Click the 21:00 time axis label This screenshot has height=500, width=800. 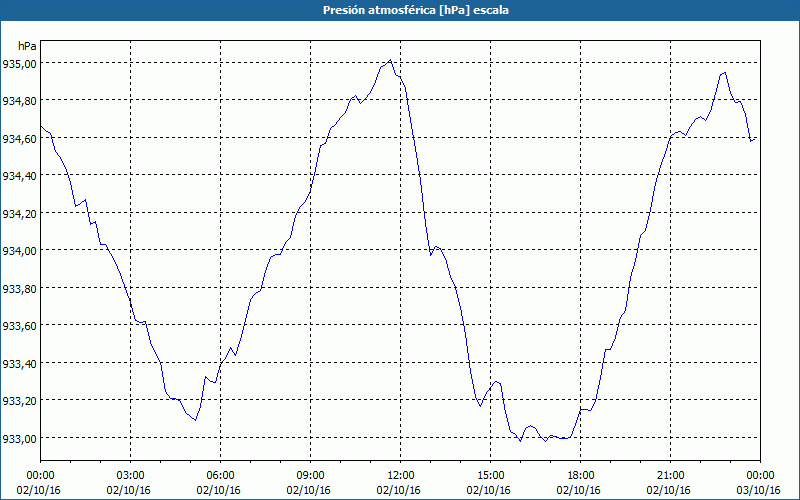670,476
